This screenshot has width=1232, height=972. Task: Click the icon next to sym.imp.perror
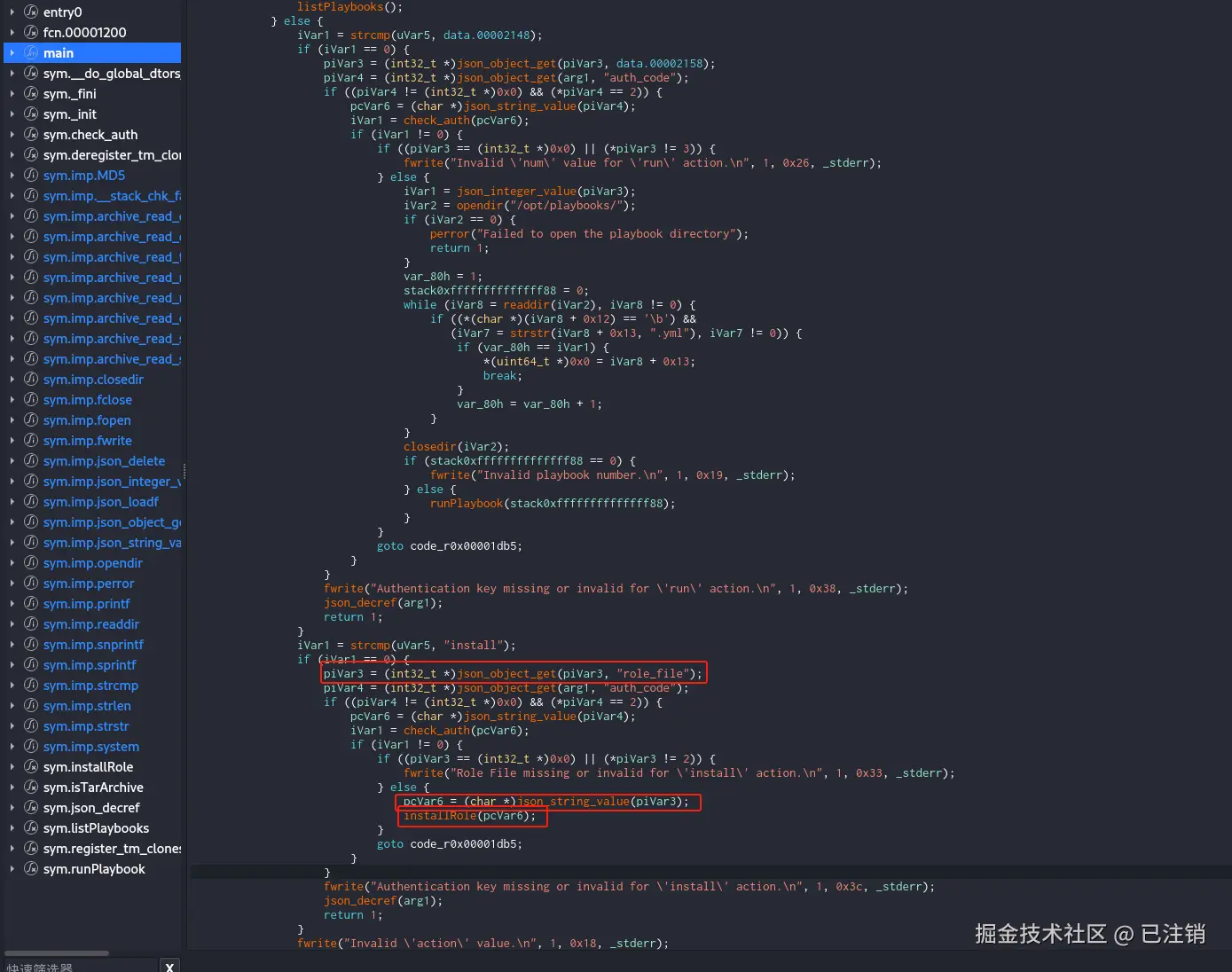pyautogui.click(x=31, y=584)
